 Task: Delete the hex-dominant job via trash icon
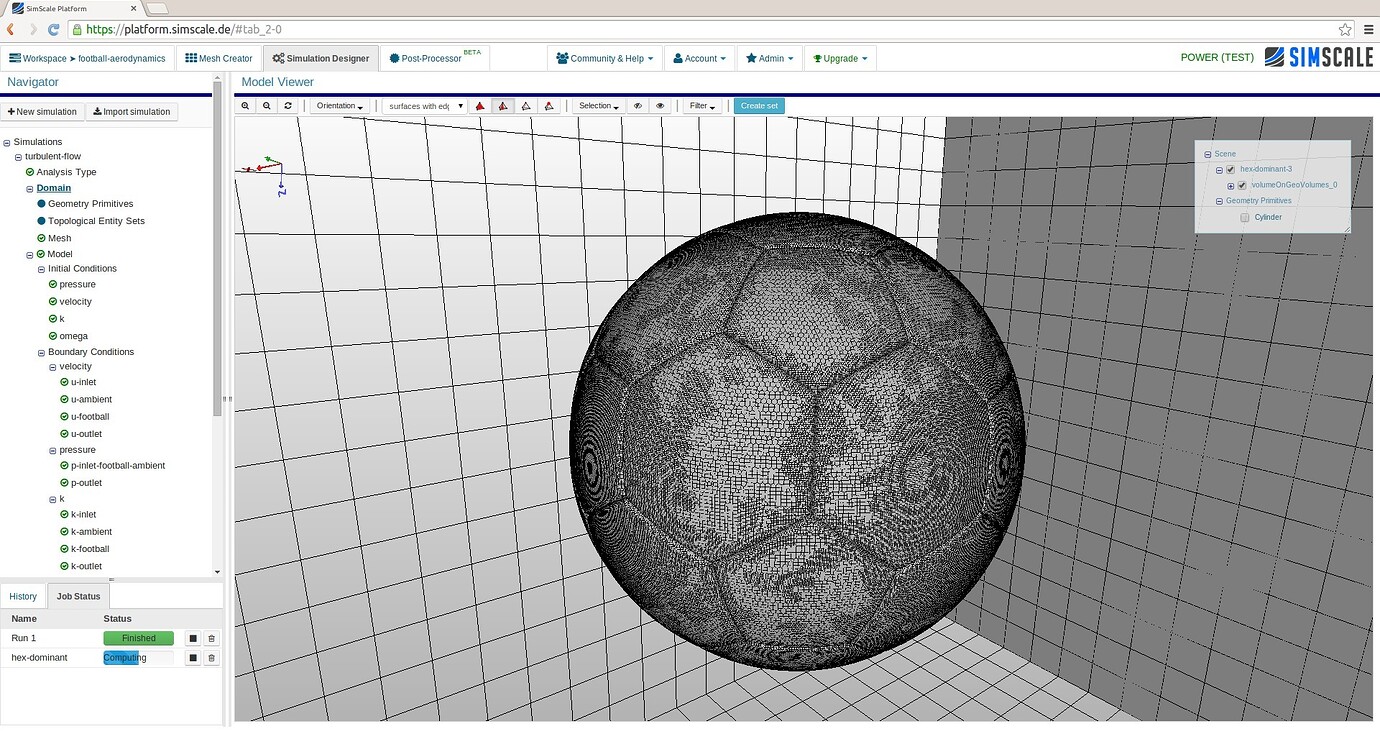pyautogui.click(x=211, y=657)
